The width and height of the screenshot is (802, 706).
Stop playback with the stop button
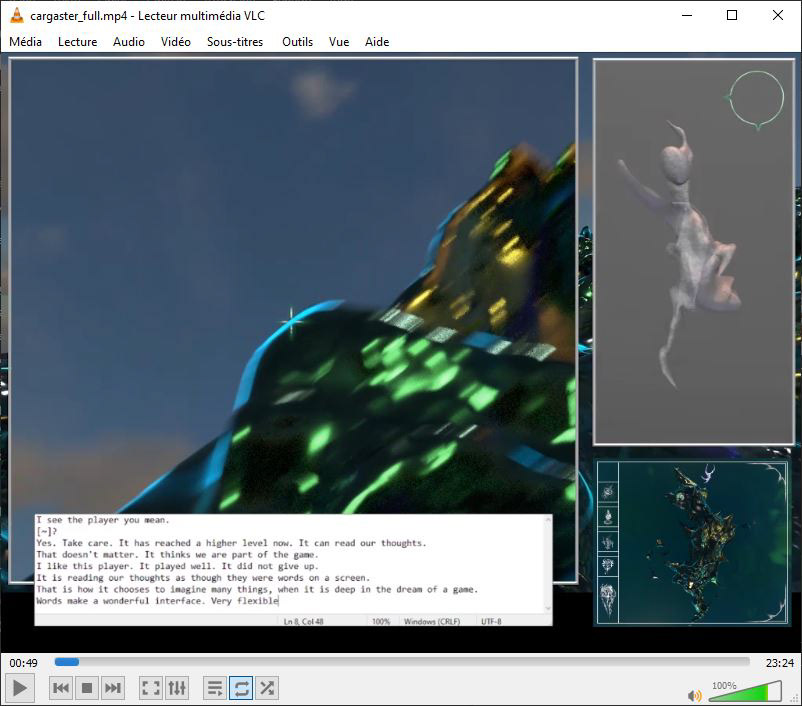coord(87,688)
